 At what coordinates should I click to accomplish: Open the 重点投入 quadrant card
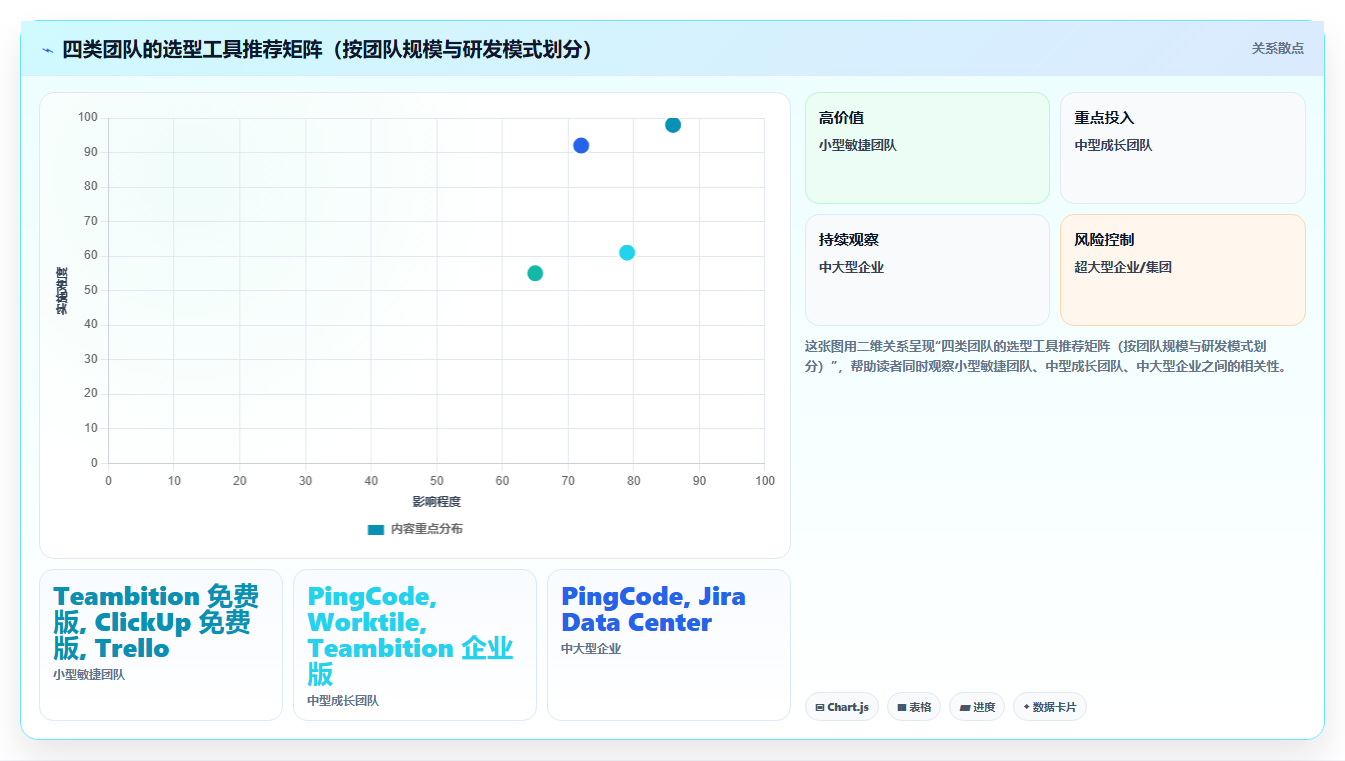[x=1183, y=148]
